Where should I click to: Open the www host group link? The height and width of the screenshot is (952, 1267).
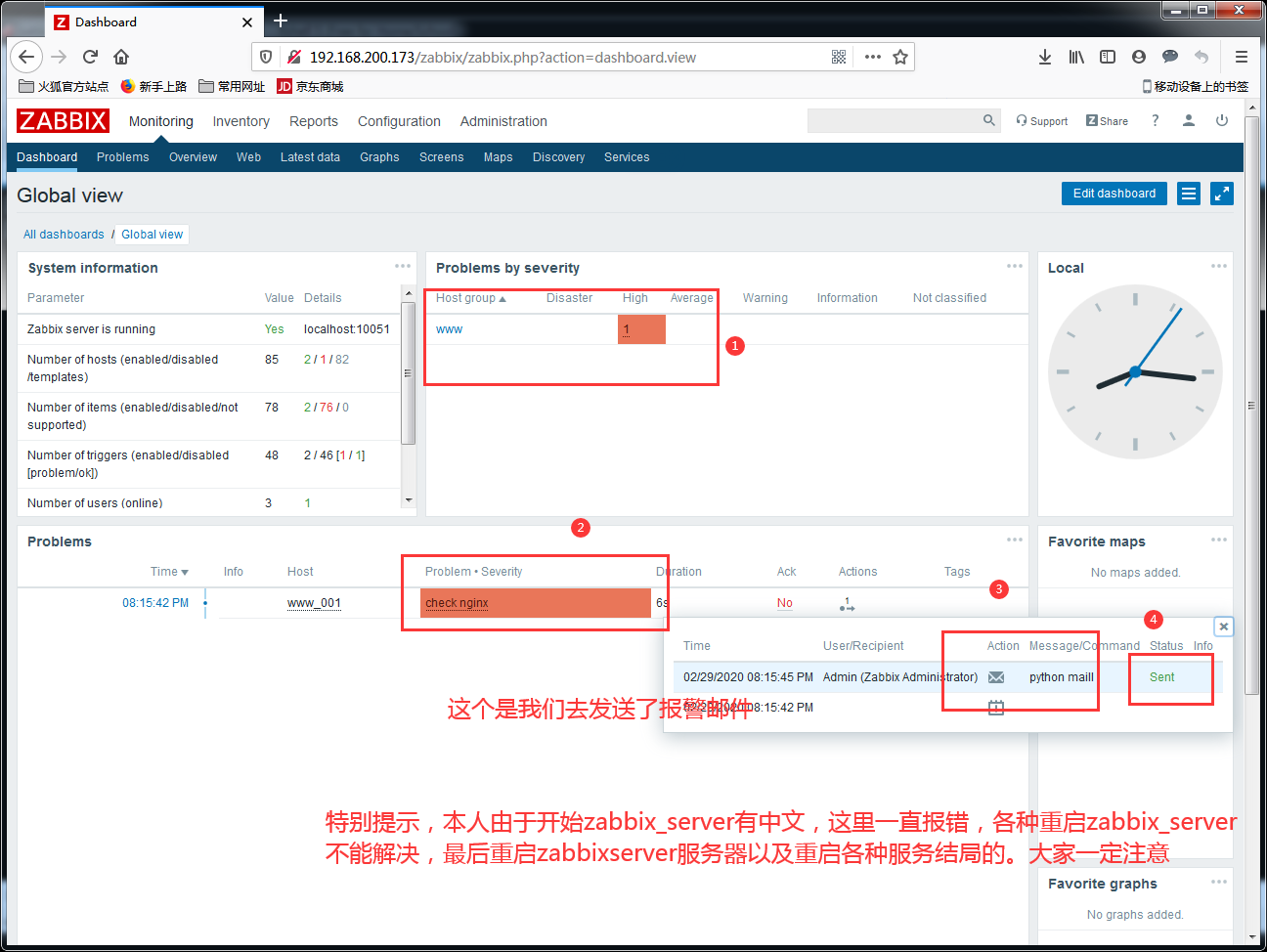449,329
